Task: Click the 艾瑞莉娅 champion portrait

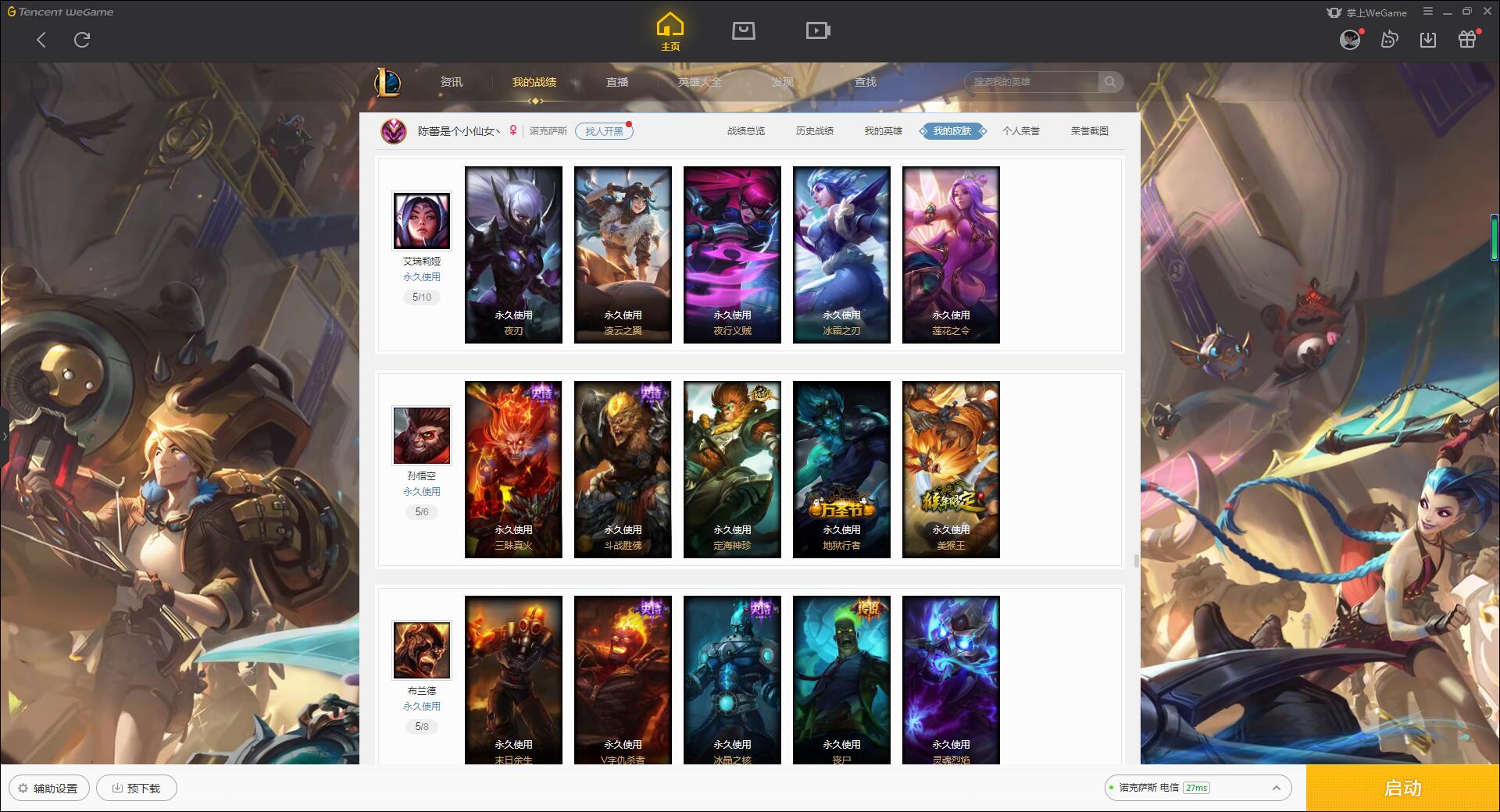Action: coord(422,221)
